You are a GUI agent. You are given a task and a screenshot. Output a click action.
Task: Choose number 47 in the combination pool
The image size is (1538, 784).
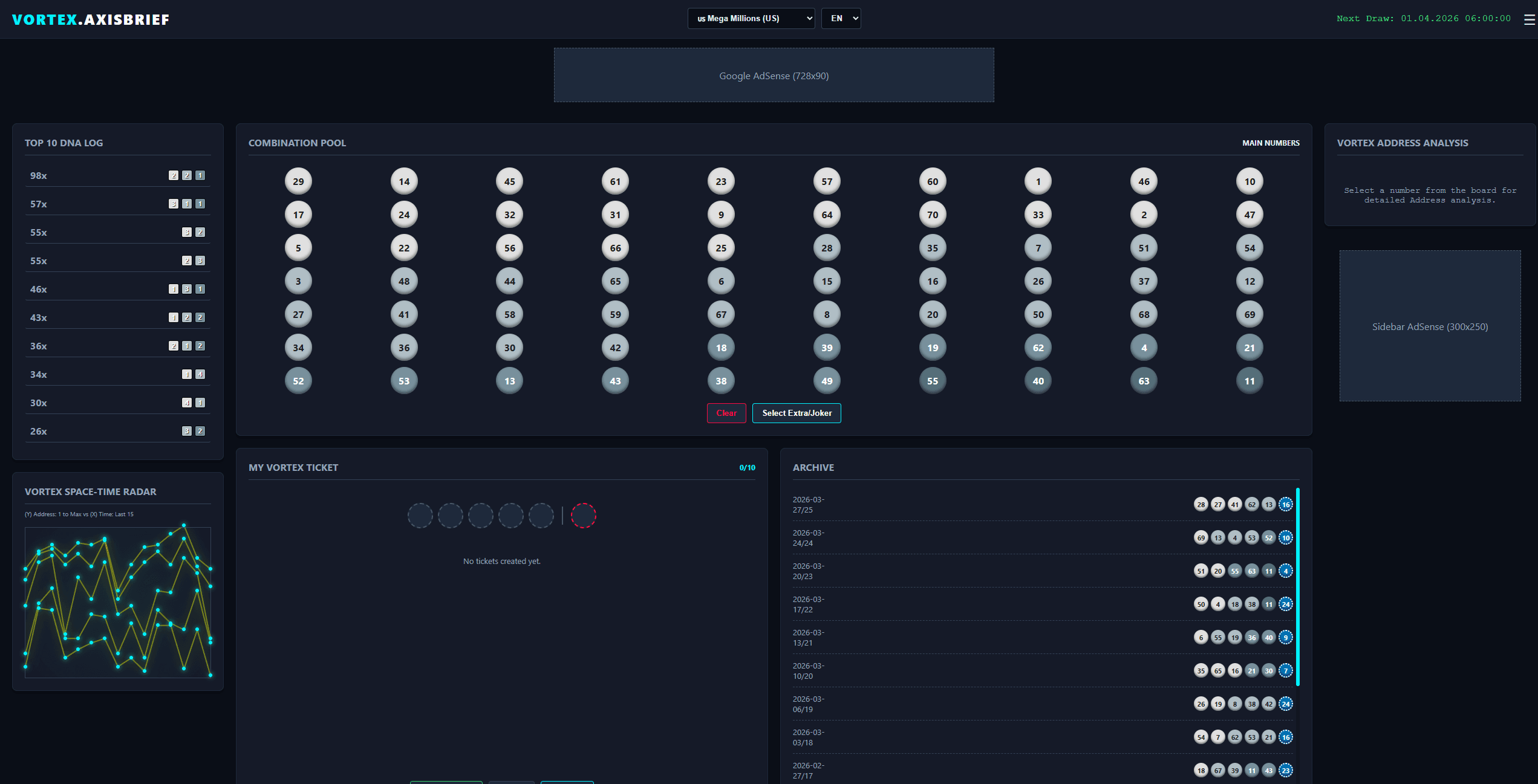coord(1250,214)
